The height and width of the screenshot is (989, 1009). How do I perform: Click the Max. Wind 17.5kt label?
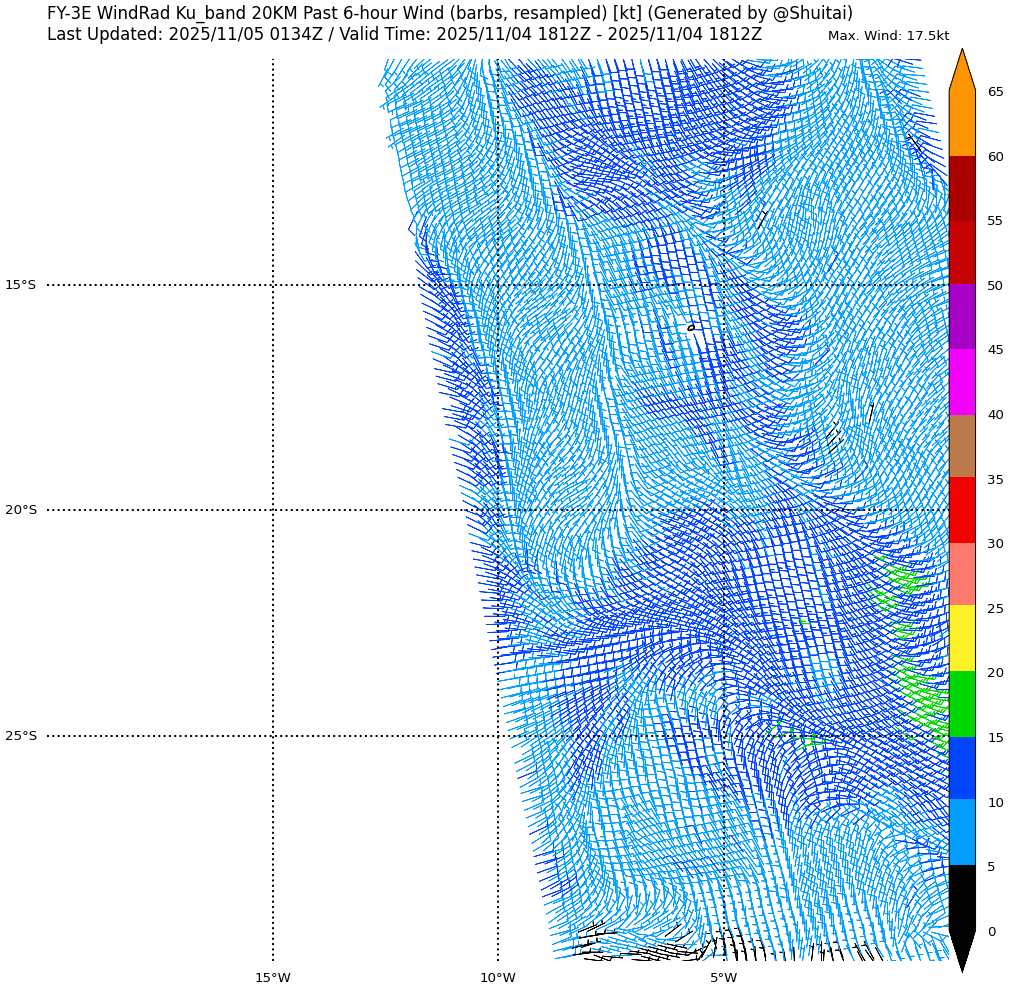tap(888, 36)
